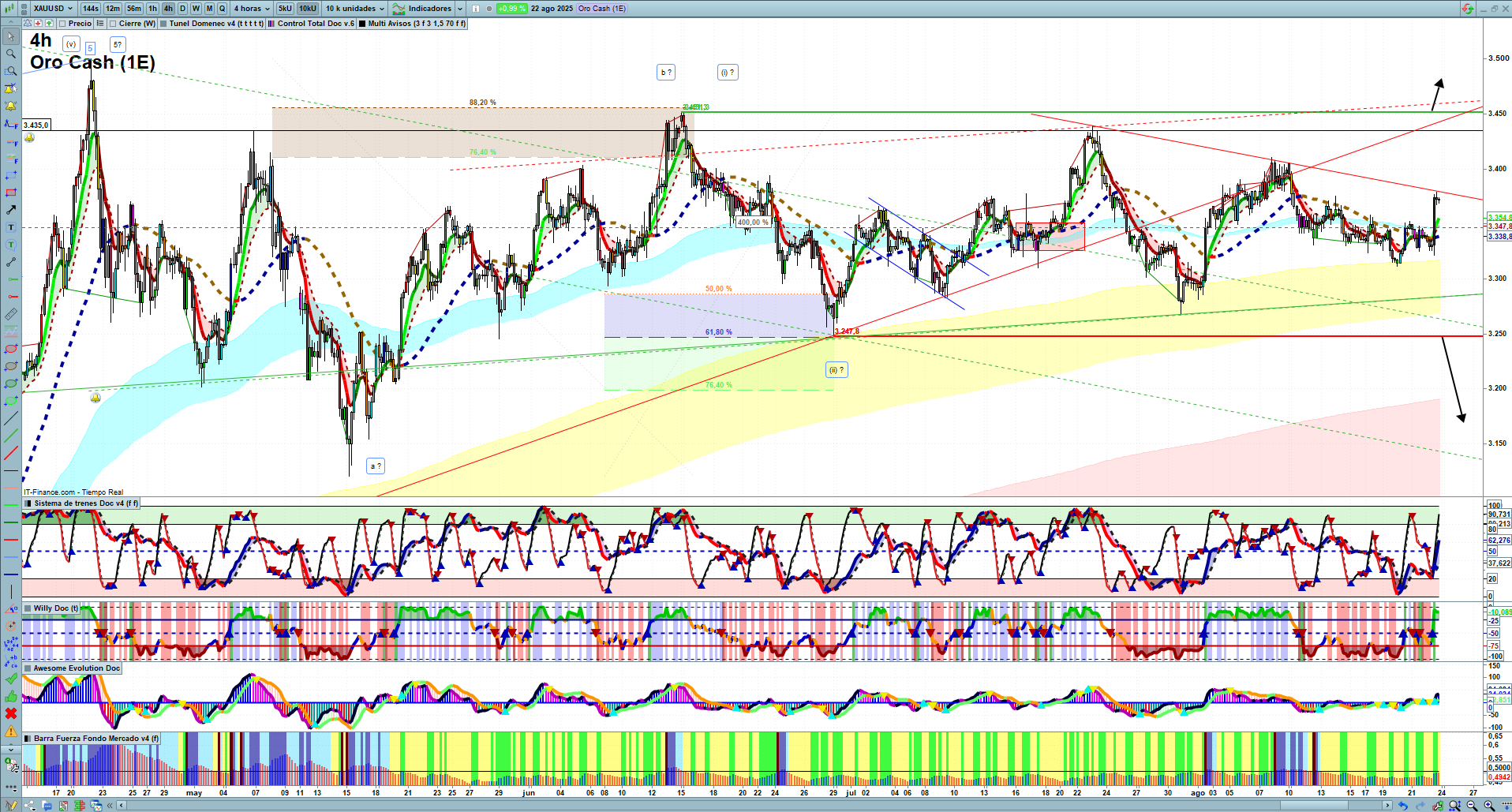
Task: Expand the 10 k unidades dropdown
Action: pos(355,9)
